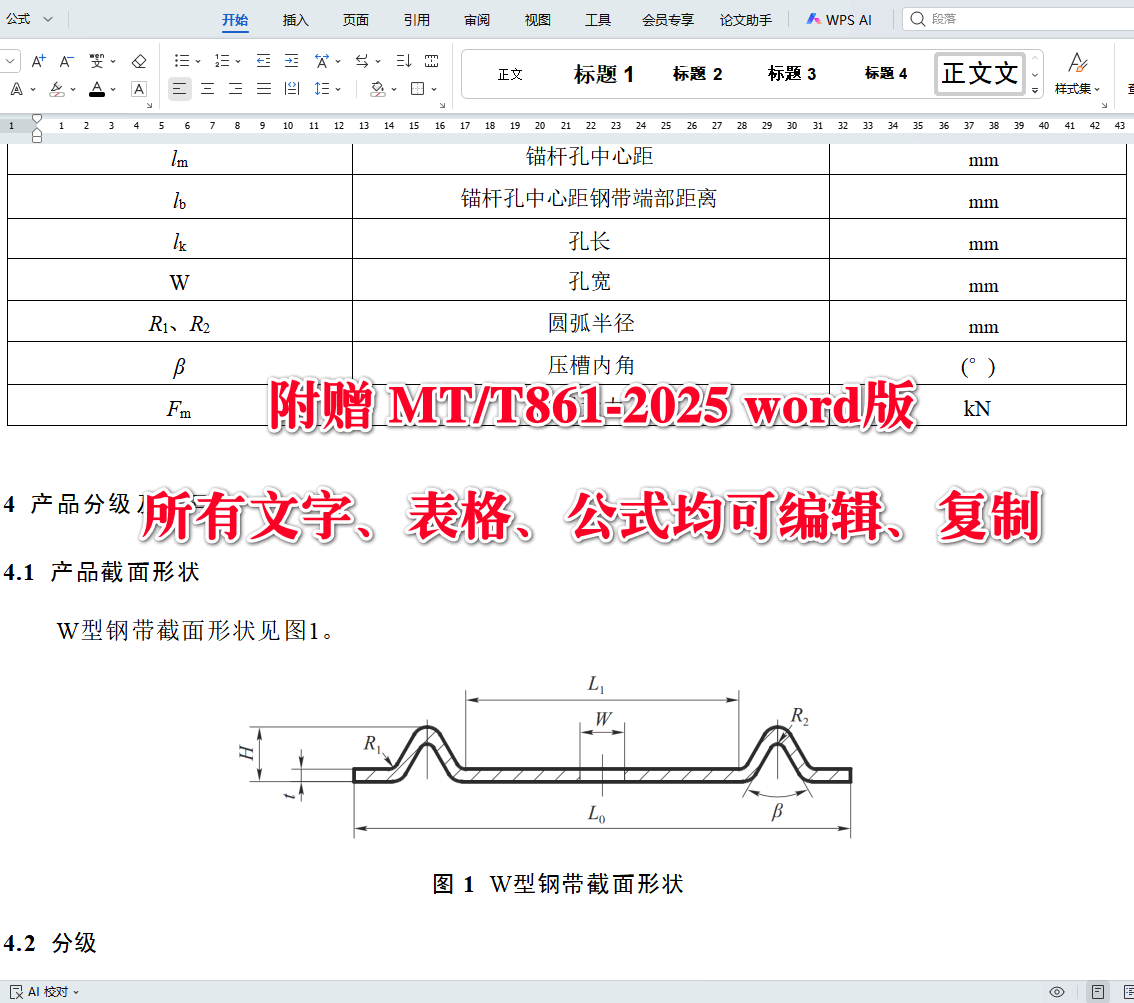Align text right
Viewport: 1134px width, 1003px height.
click(236, 89)
